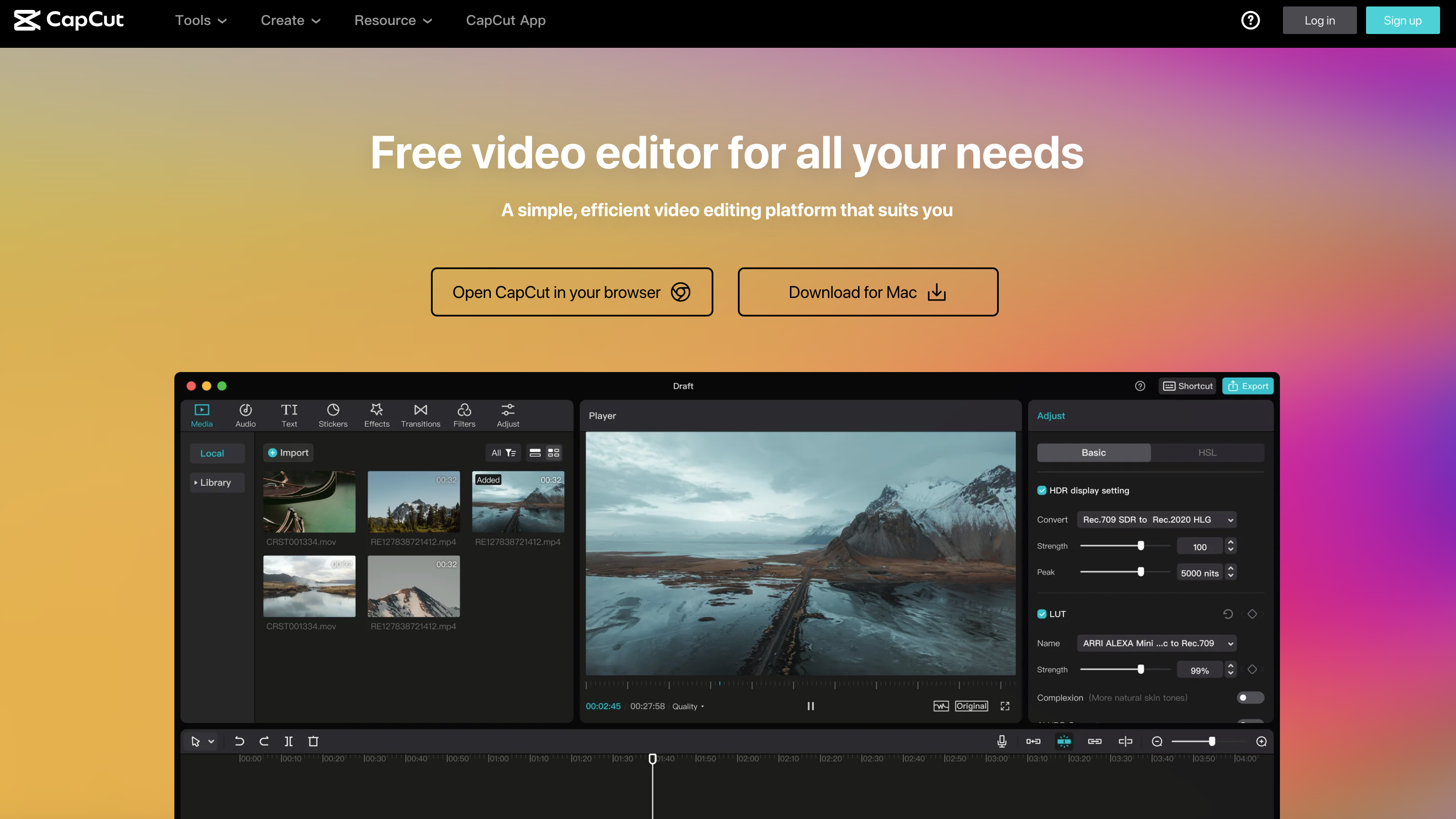Click the HDR Strength slider handle
The width and height of the screenshot is (1456, 819).
1140,546
